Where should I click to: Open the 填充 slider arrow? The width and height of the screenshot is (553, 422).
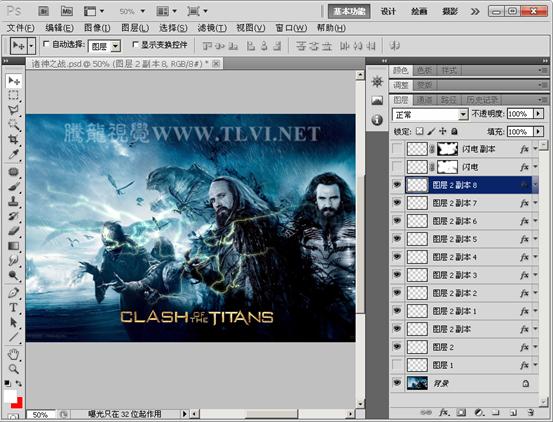pos(538,132)
